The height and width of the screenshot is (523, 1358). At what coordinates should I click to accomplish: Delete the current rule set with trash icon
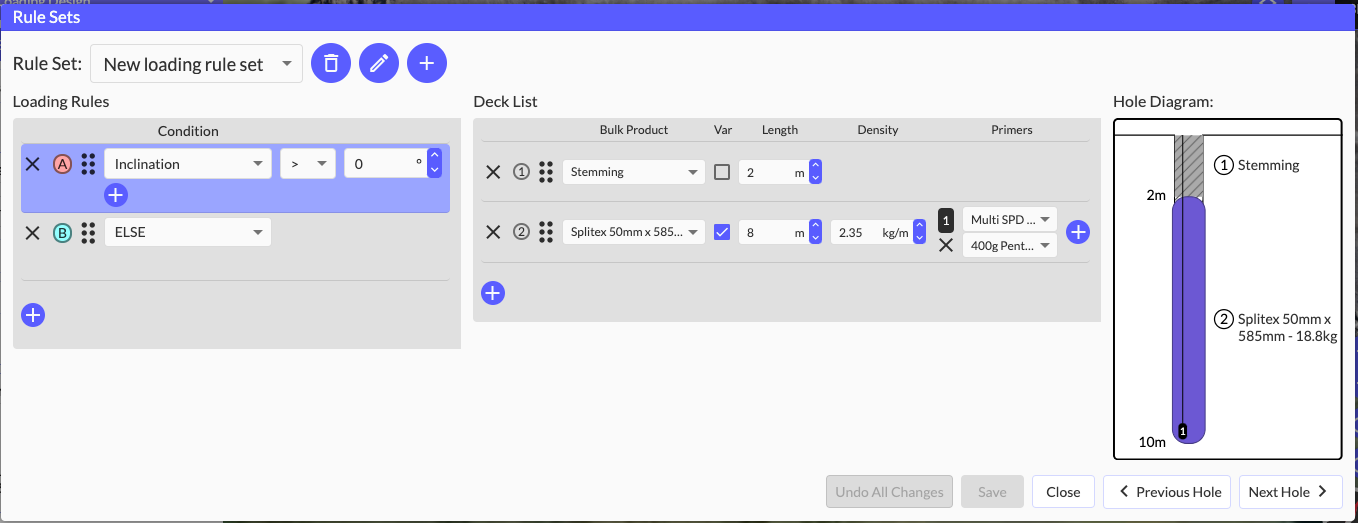(x=331, y=64)
